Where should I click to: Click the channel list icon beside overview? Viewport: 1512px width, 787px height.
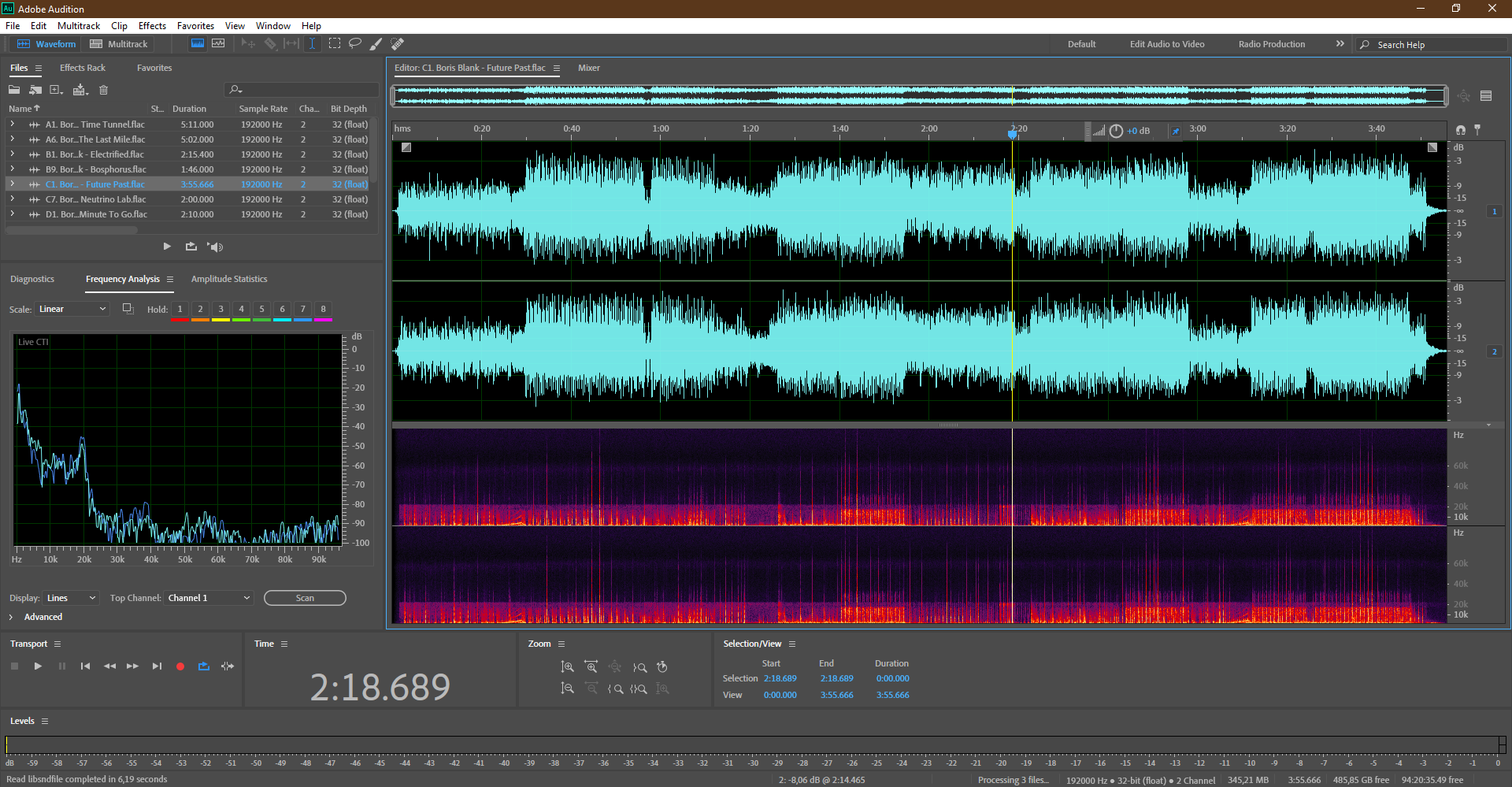click(1486, 96)
